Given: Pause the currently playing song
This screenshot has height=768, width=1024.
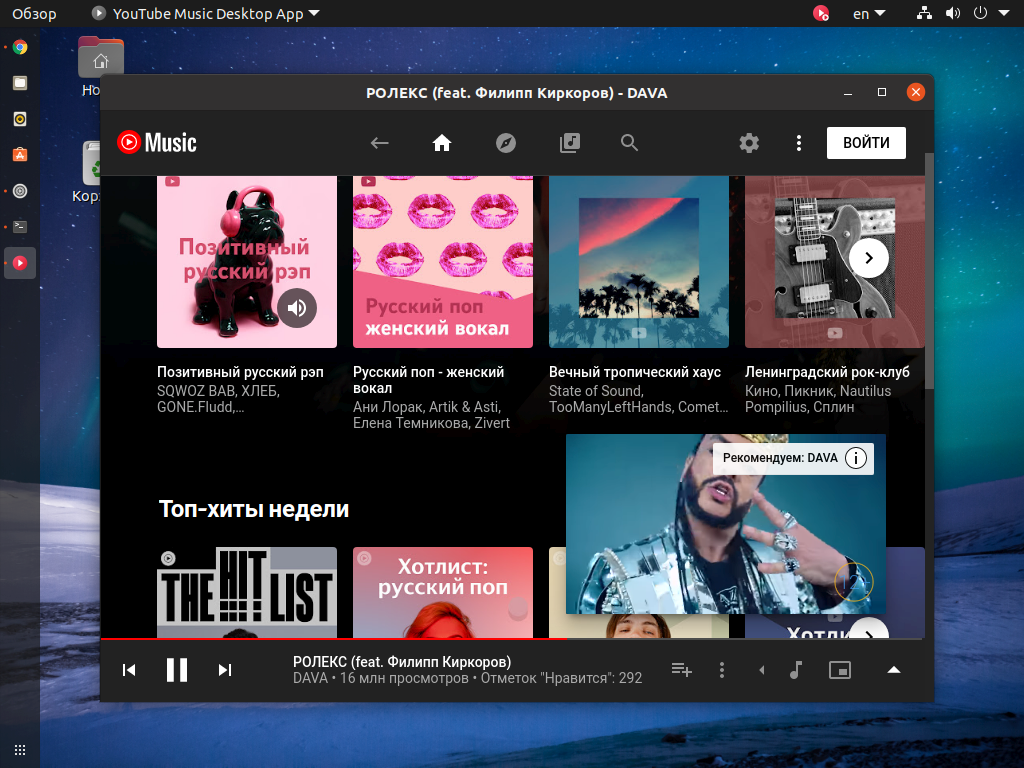Looking at the screenshot, I should pos(177,670).
